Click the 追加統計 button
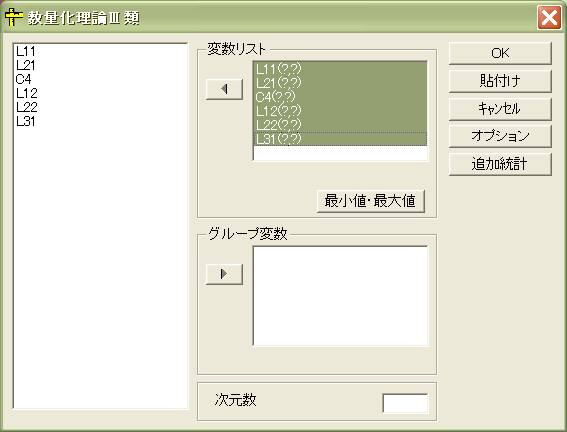Viewport: 567px width, 432px height. tap(500, 164)
